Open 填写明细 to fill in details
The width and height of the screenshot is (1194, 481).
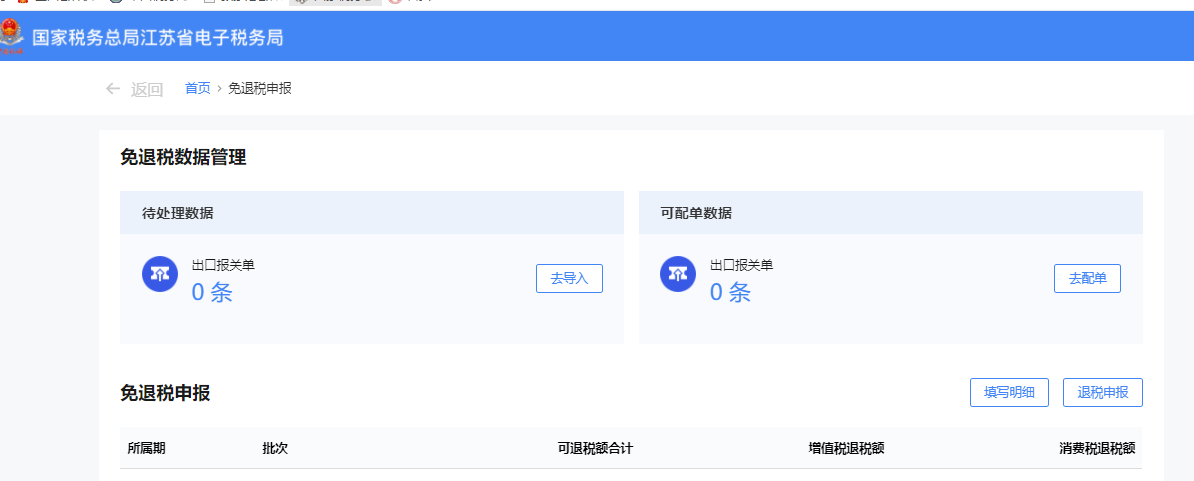coord(1009,393)
